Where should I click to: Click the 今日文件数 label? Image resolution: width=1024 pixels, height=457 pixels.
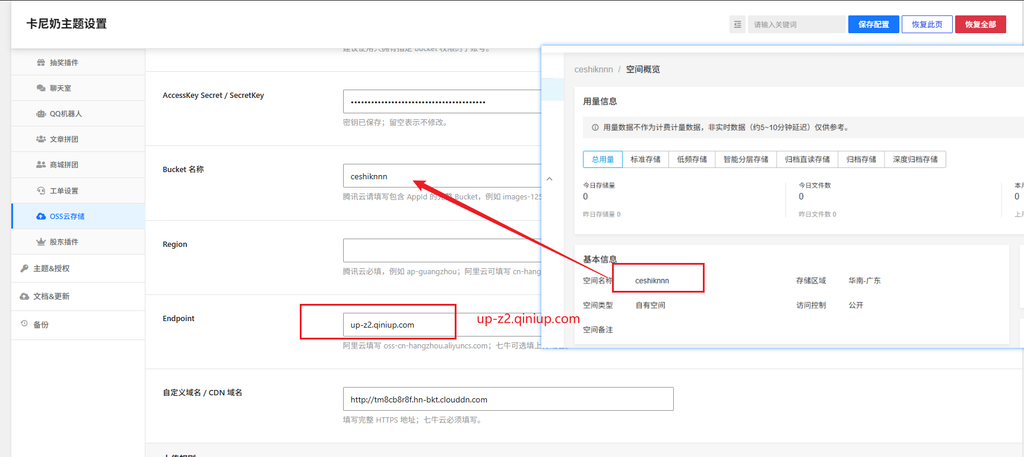(x=814, y=185)
